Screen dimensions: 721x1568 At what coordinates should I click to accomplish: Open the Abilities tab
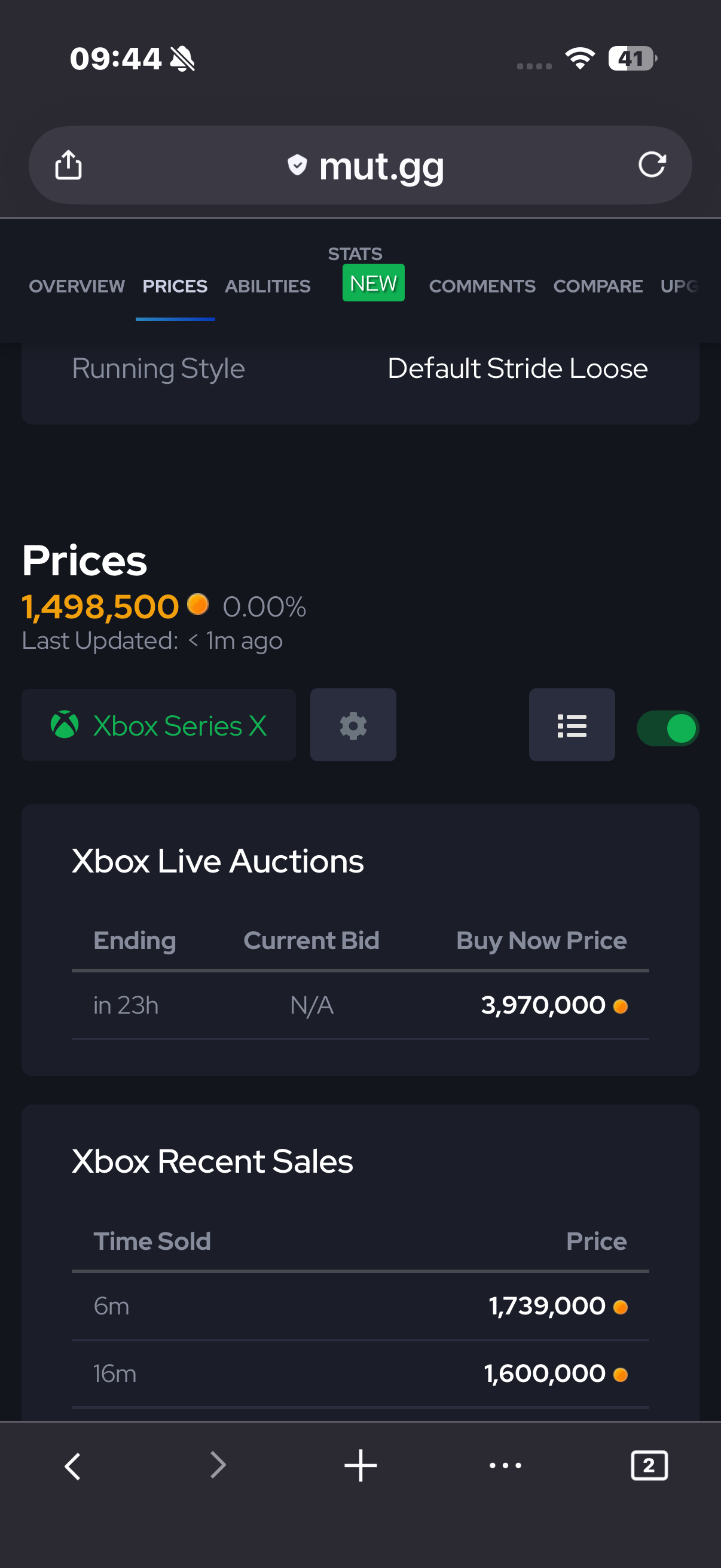[x=268, y=286]
